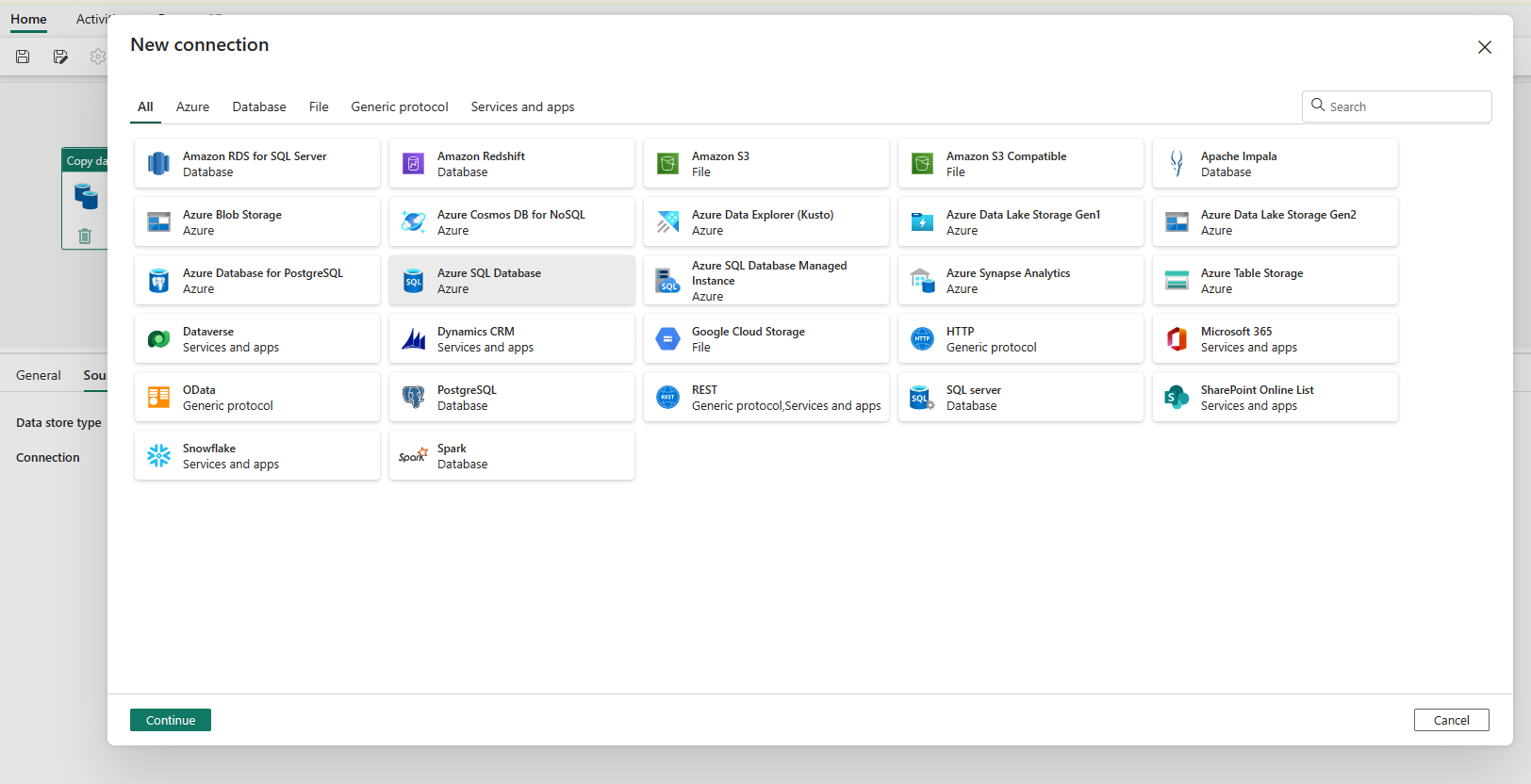The width and height of the screenshot is (1531, 784).
Task: Open the General tab in background pane
Action: tap(38, 375)
